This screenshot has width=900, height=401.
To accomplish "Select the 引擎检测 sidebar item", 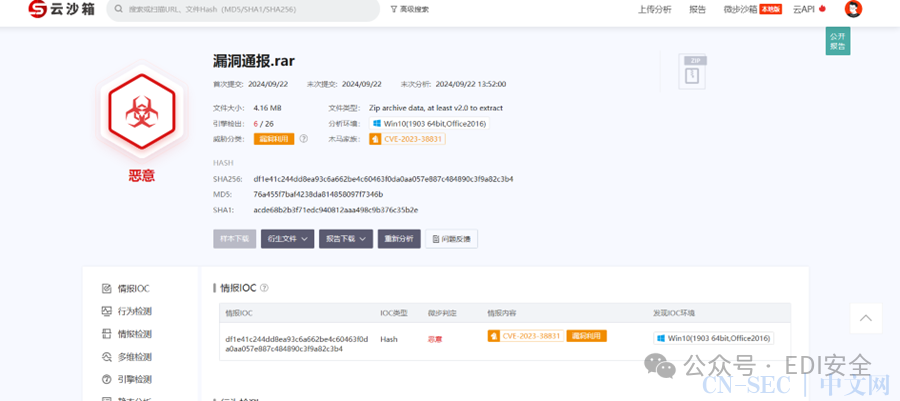I will 127,379.
